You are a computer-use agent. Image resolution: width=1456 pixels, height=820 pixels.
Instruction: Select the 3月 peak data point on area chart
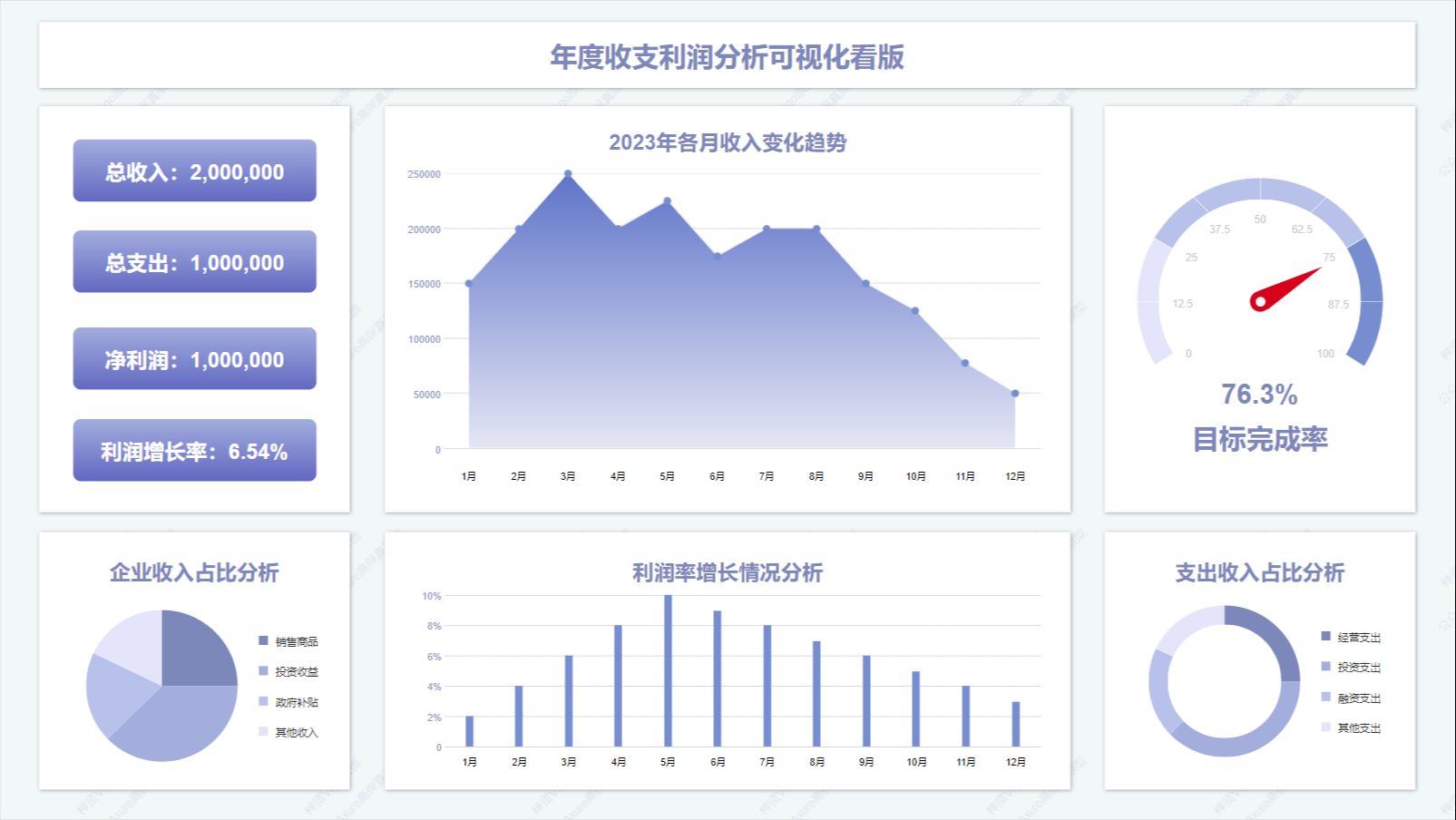point(568,173)
